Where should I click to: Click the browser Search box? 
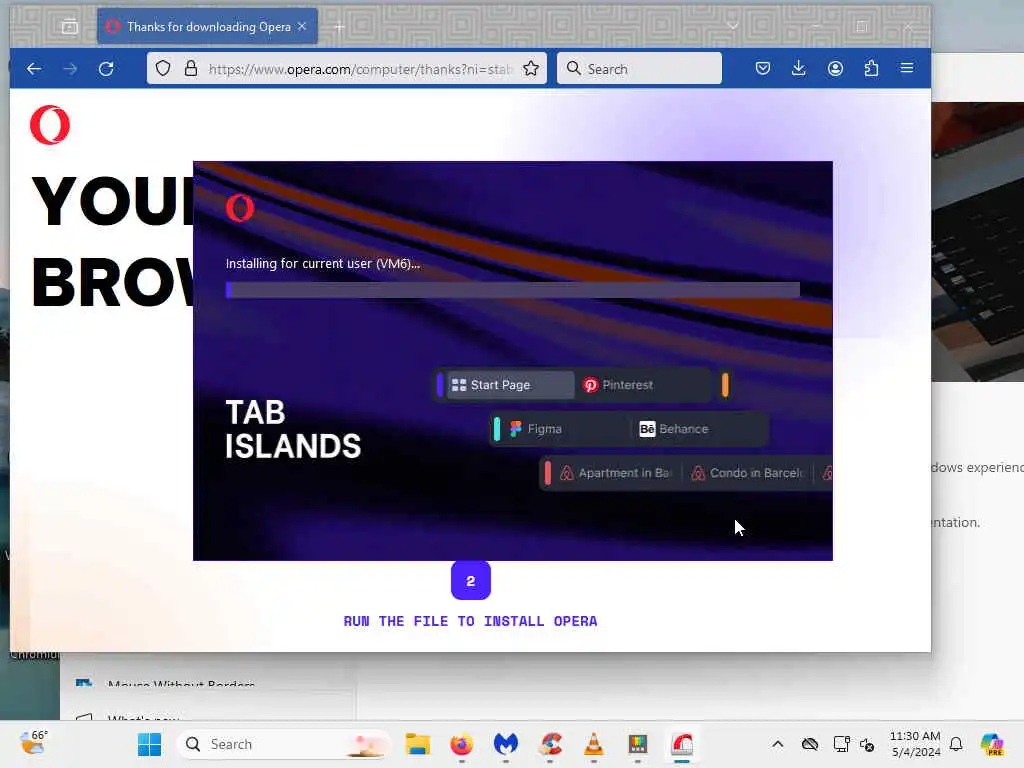point(639,69)
